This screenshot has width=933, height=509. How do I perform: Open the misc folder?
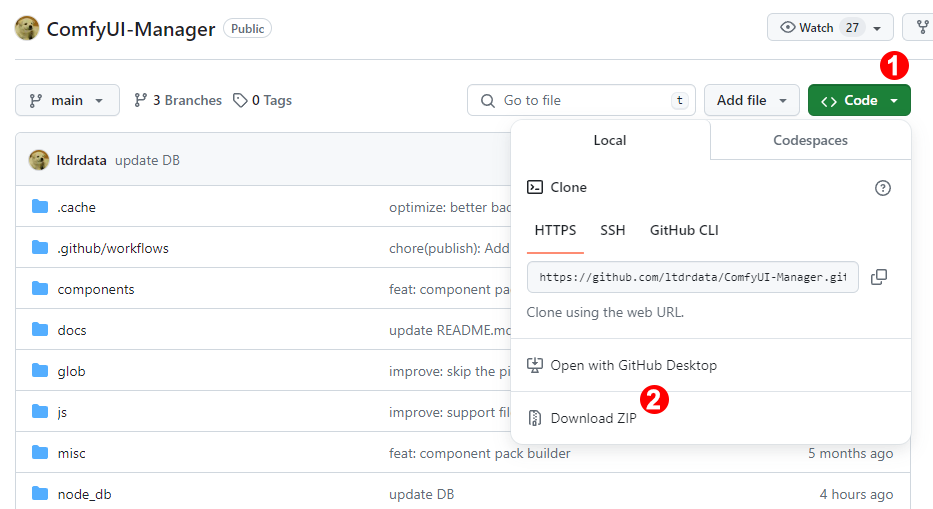tap(71, 454)
